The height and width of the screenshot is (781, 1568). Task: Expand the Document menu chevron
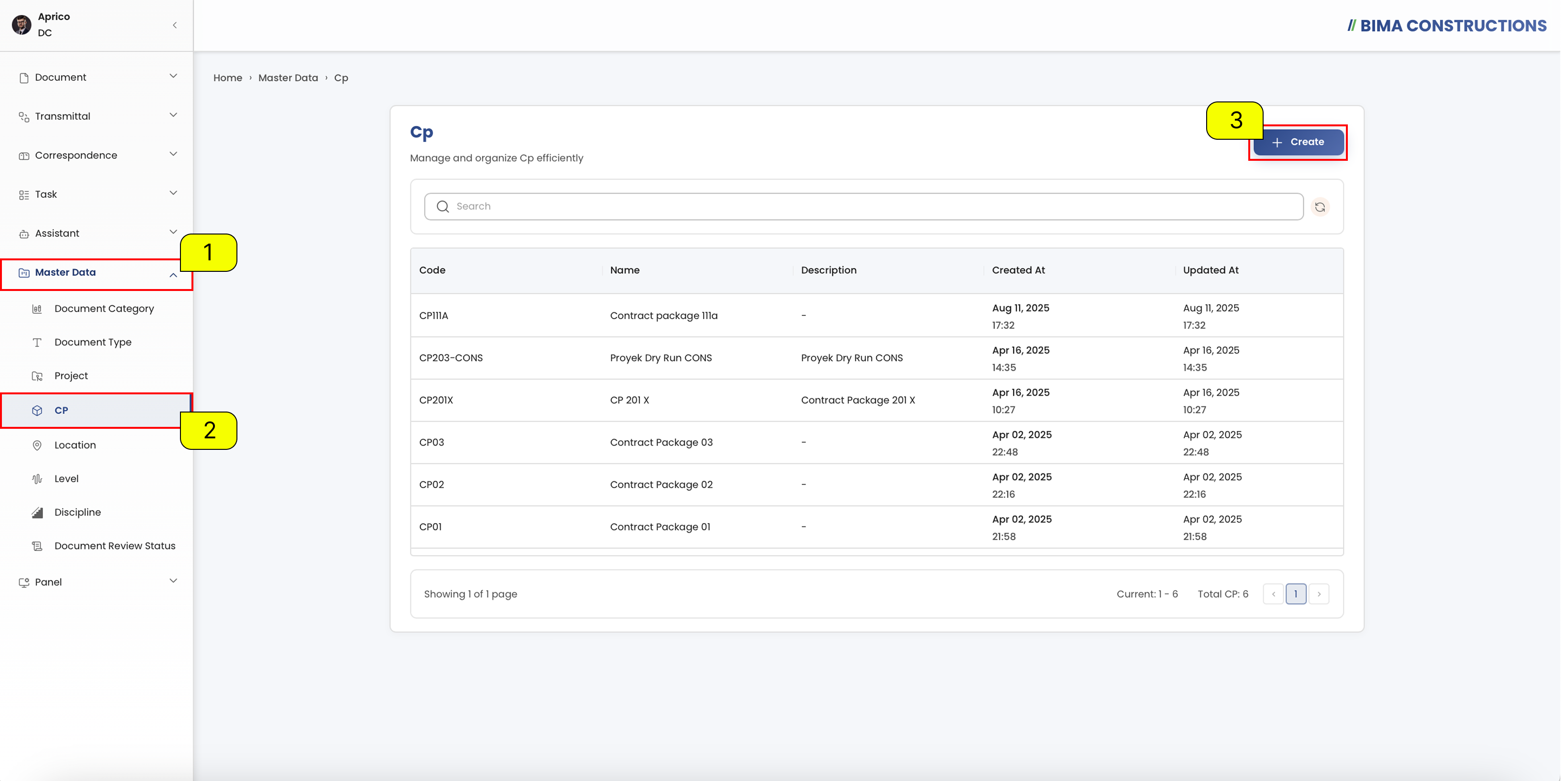tap(173, 77)
